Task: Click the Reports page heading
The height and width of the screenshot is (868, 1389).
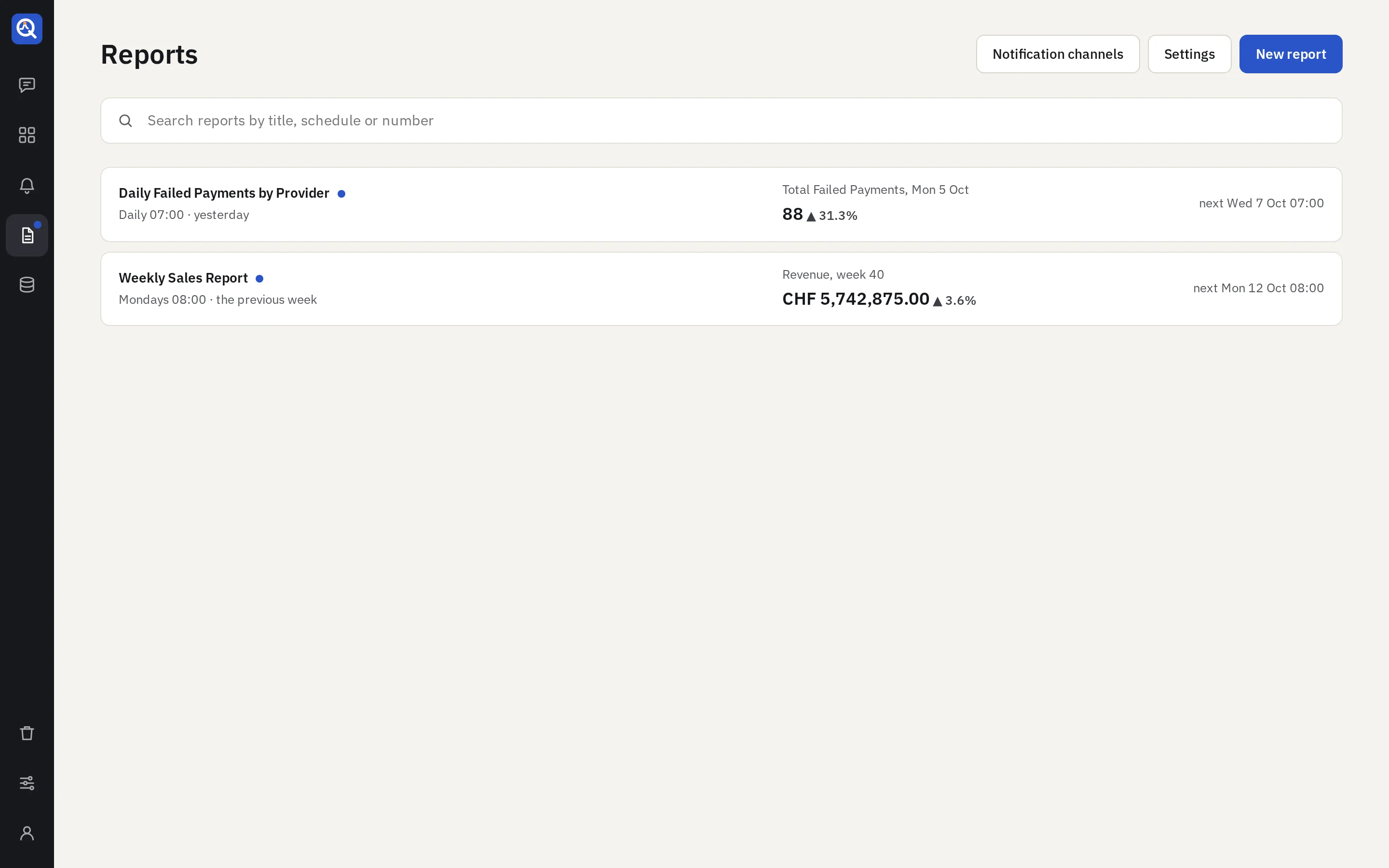Action: tap(149, 54)
